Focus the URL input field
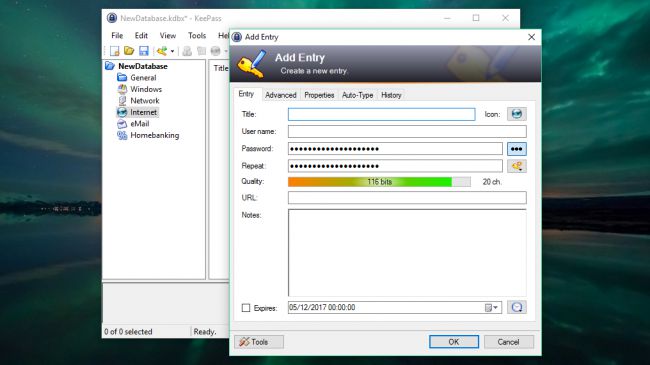The width and height of the screenshot is (650, 365). (407, 198)
